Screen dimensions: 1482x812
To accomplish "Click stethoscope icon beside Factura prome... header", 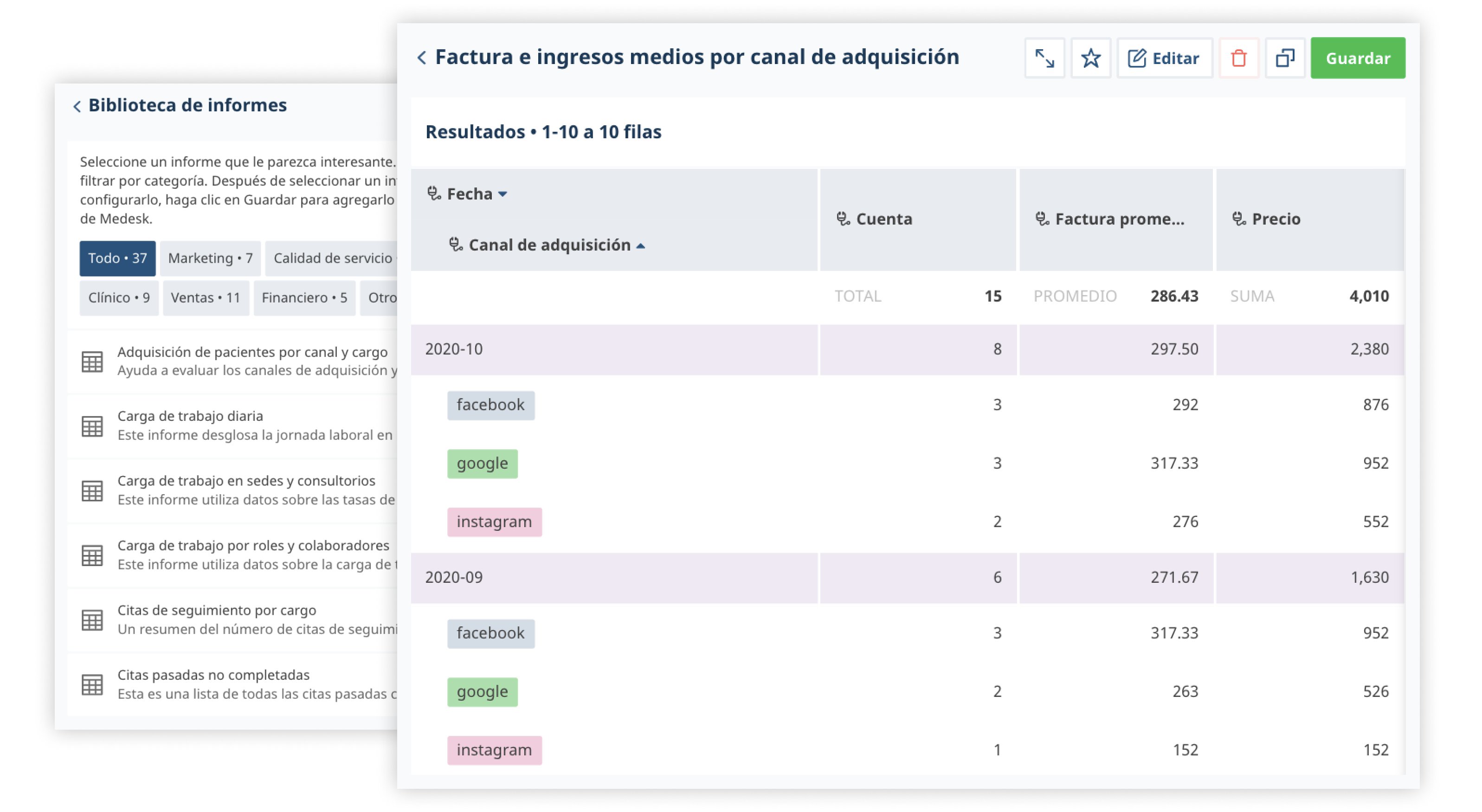I will (1042, 219).
